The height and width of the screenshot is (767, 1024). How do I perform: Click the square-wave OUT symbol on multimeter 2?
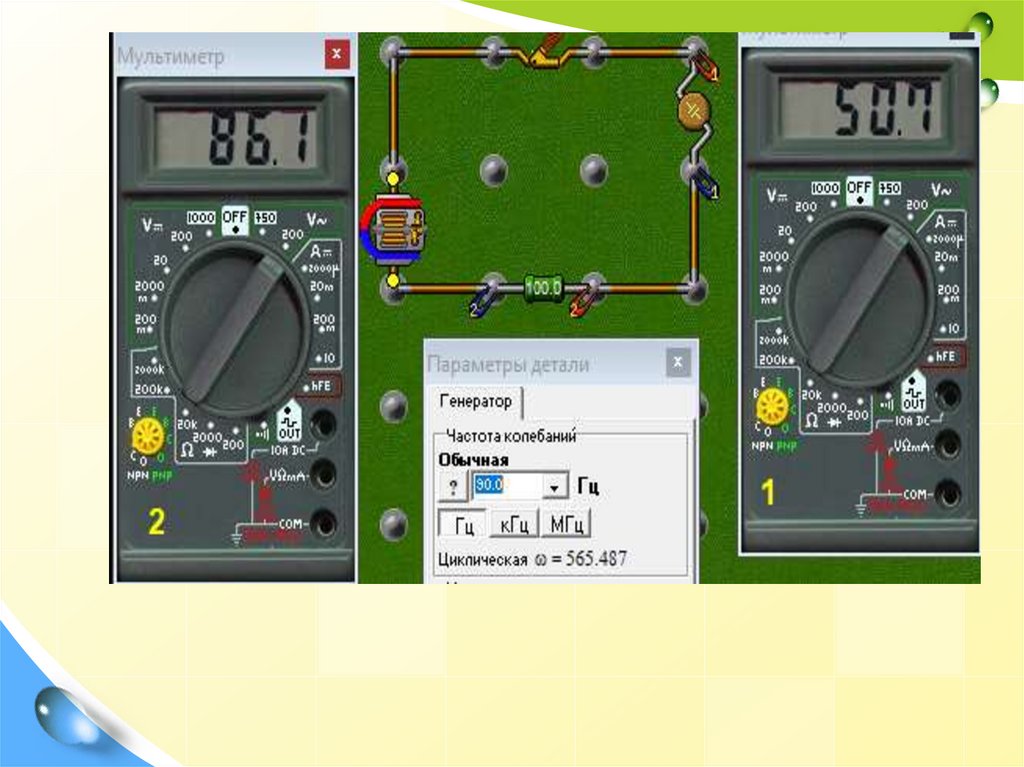289,421
